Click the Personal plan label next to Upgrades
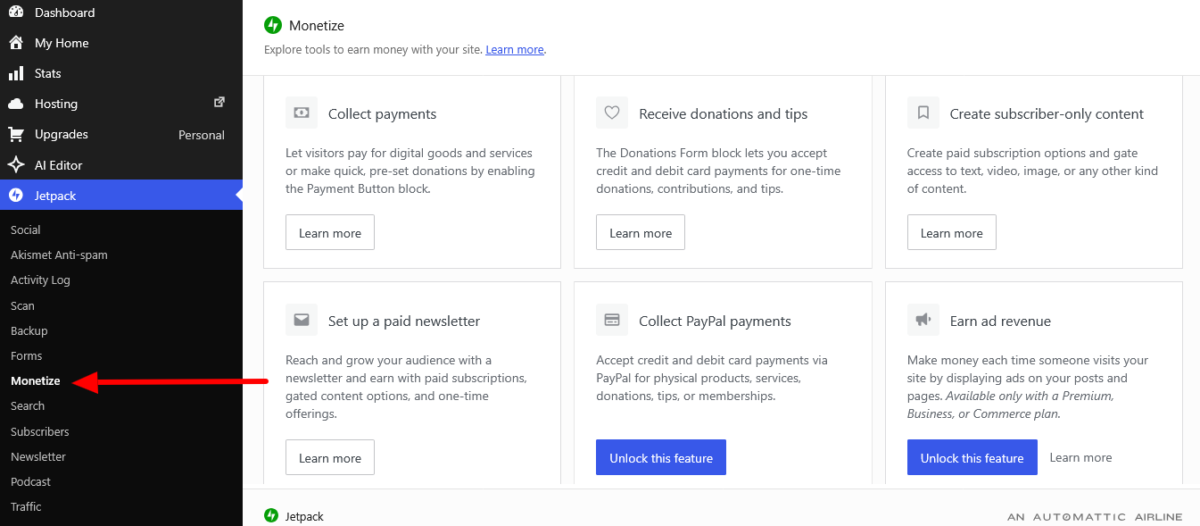The height and width of the screenshot is (526, 1200). pyautogui.click(x=201, y=135)
